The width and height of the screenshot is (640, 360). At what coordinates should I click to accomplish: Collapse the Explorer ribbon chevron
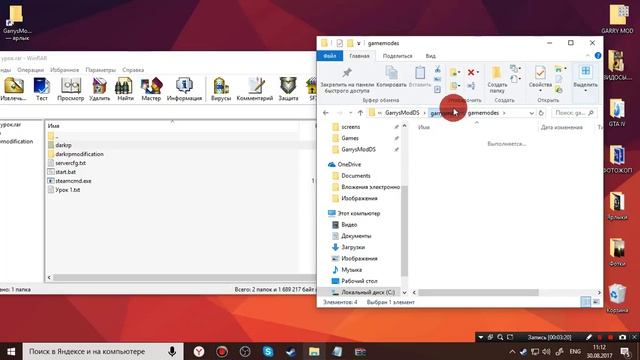[x=587, y=56]
